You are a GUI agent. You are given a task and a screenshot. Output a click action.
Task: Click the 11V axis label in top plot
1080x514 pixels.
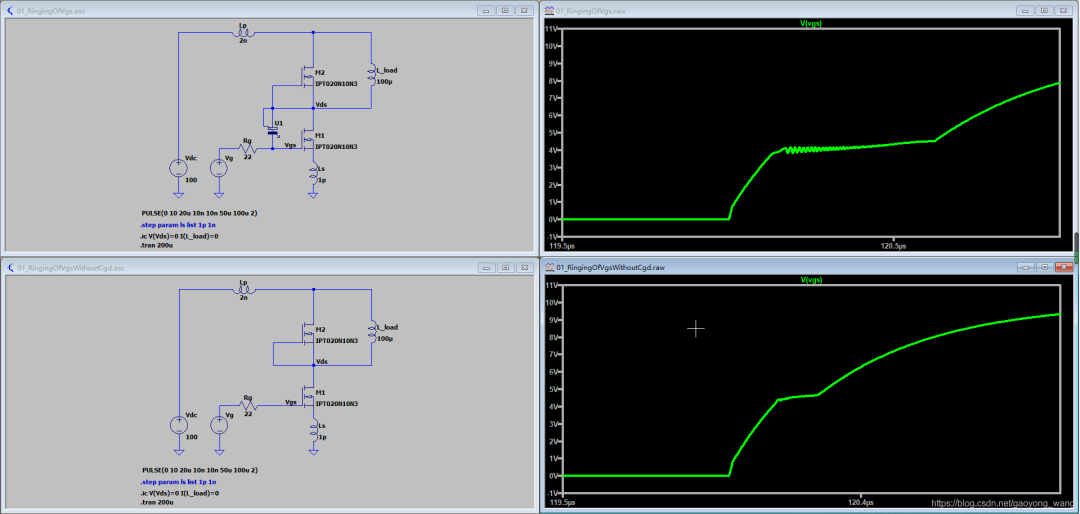(x=554, y=28)
